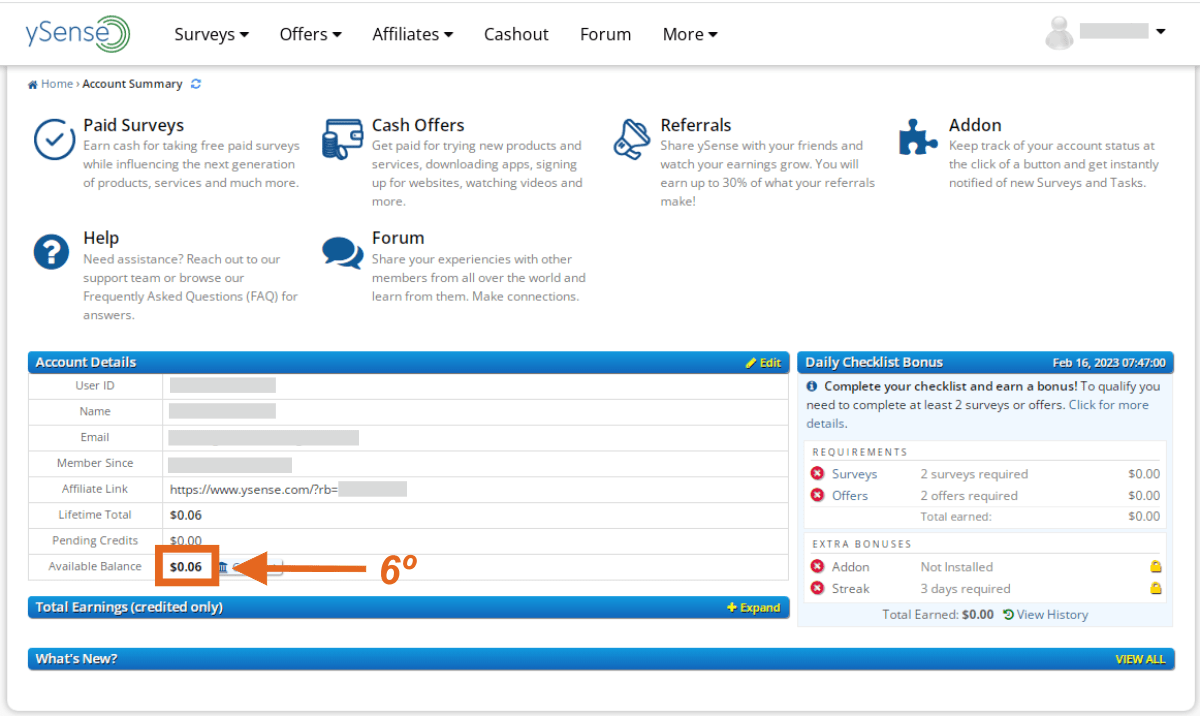Go to the Cashout page
Image resolution: width=1200 pixels, height=716 pixels.
click(x=516, y=34)
